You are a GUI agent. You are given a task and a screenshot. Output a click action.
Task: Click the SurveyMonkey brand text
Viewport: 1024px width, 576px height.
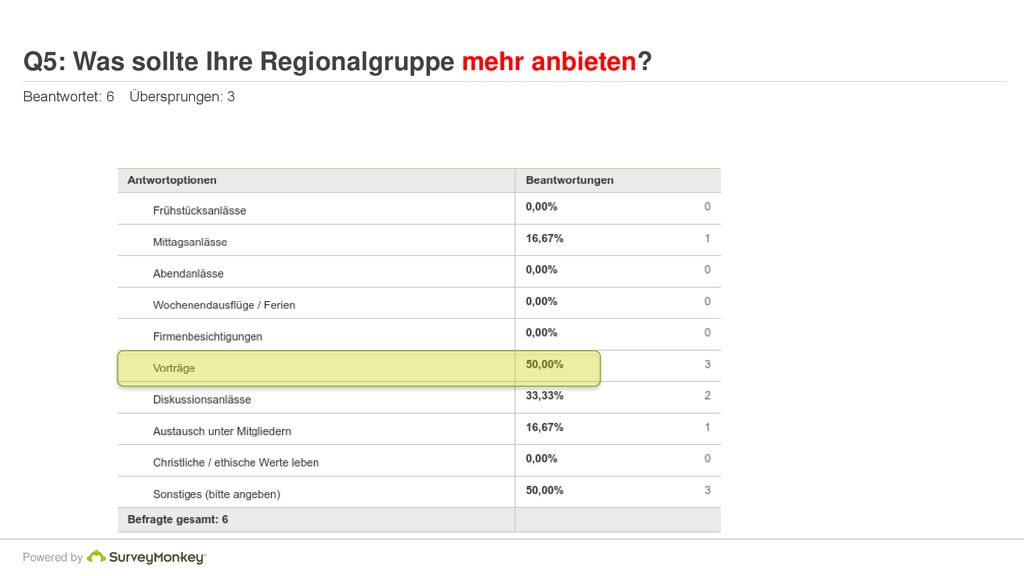click(x=157, y=558)
